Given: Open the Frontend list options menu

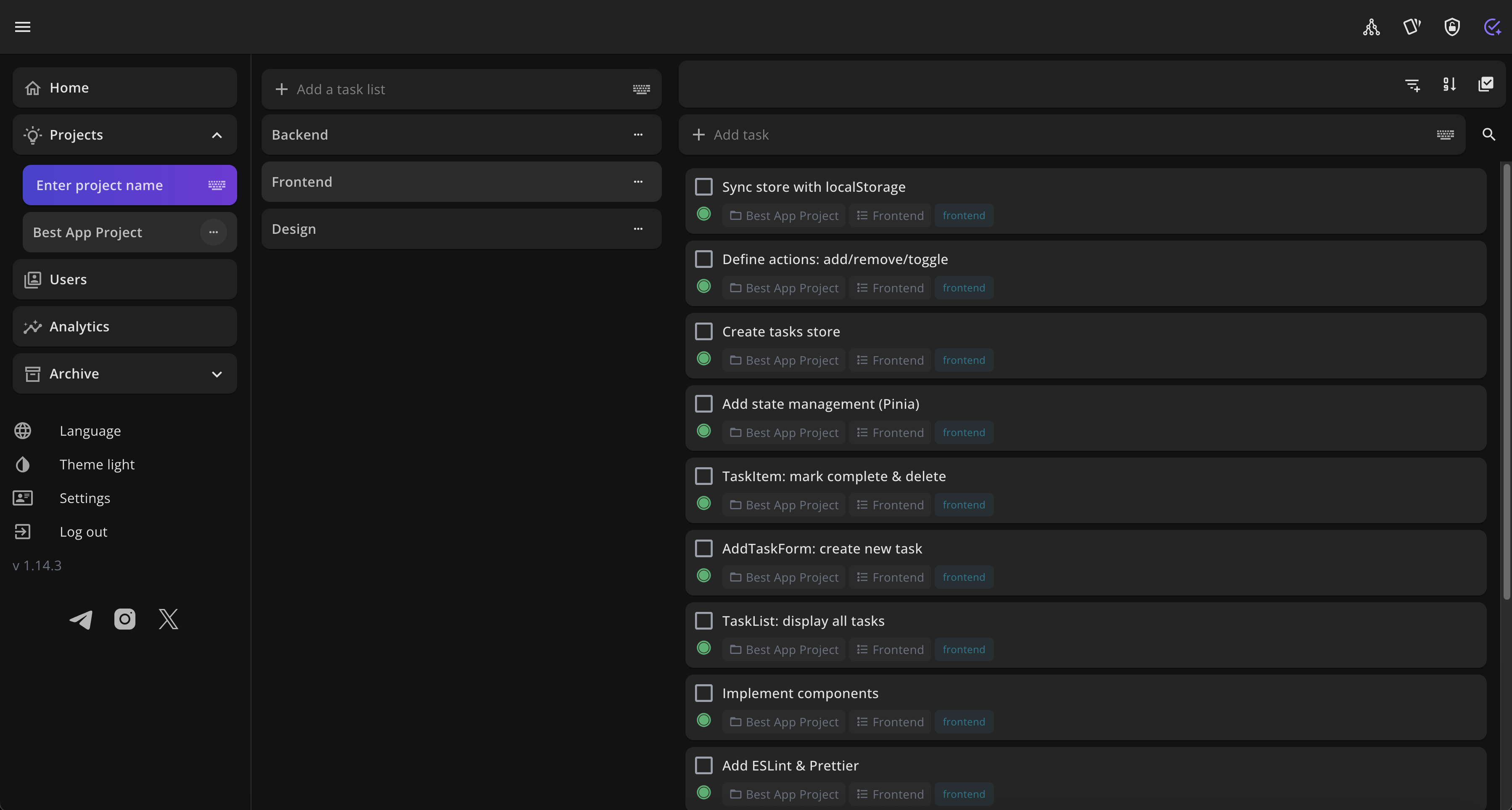Looking at the screenshot, I should point(639,182).
